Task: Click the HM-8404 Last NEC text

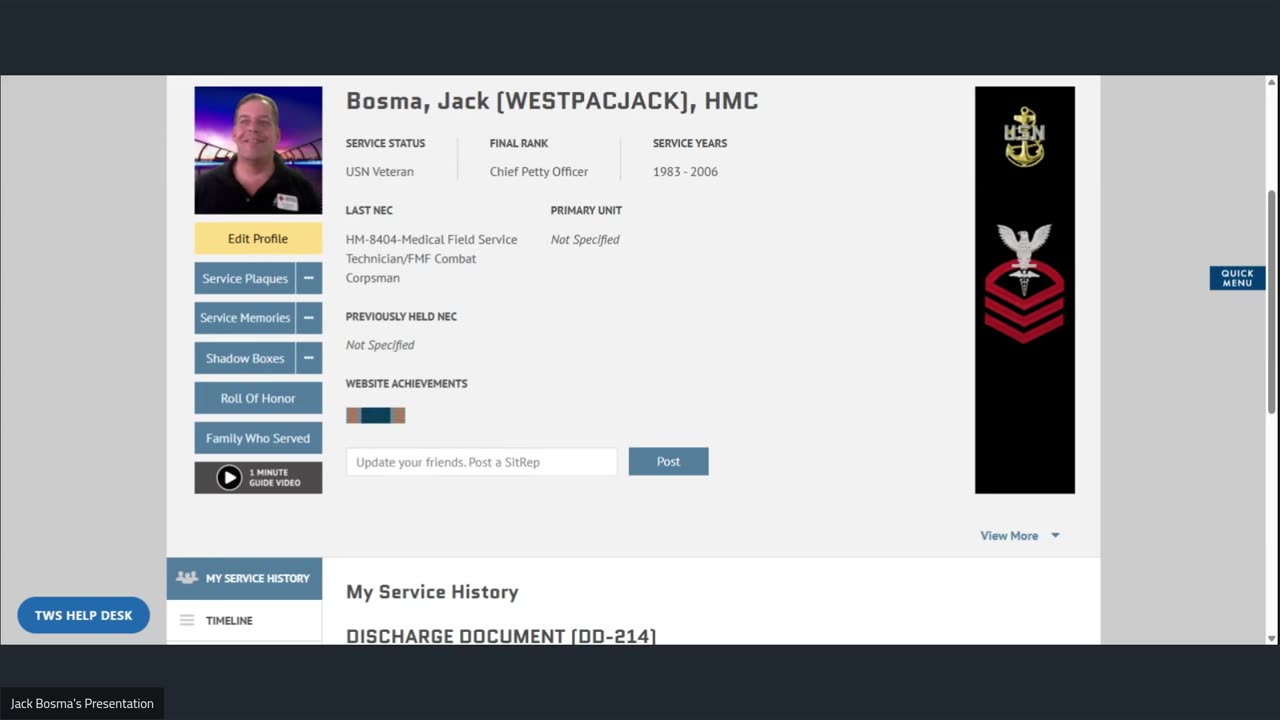Action: (432, 258)
